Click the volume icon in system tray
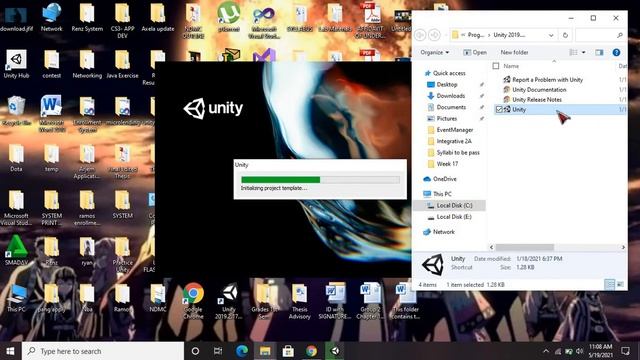Image resolution: width=640 pixels, height=360 pixels. [580, 351]
